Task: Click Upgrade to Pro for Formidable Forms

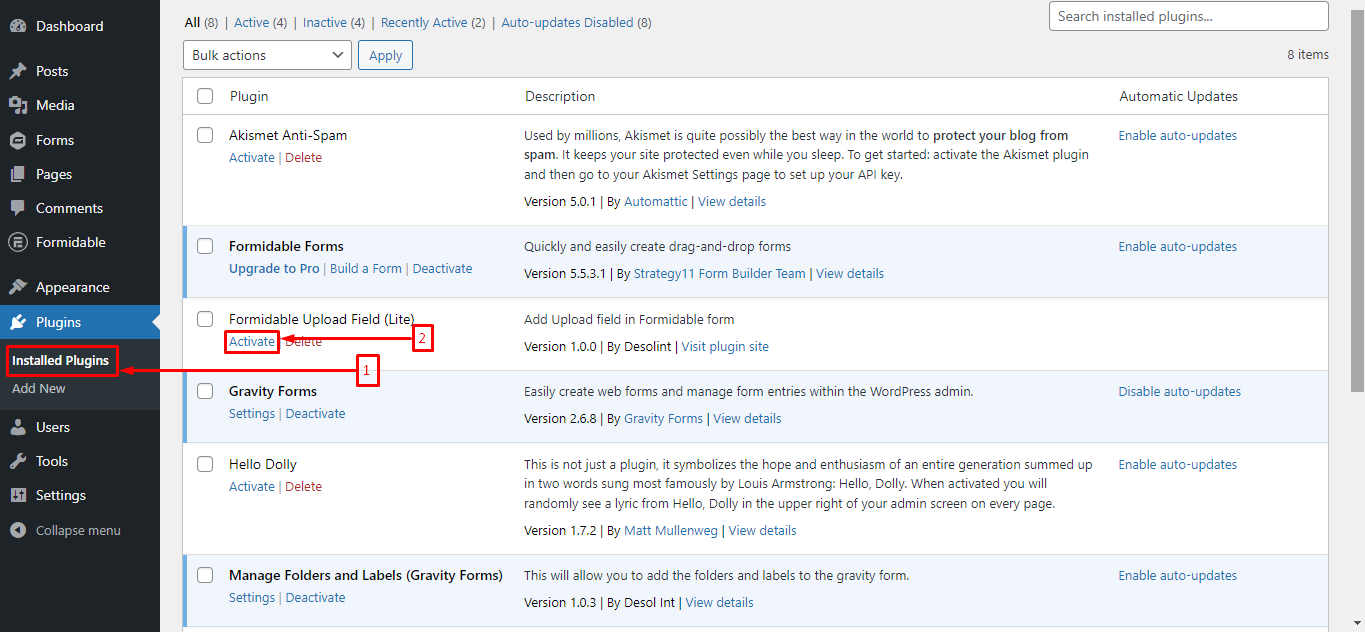Action: pyautogui.click(x=274, y=268)
